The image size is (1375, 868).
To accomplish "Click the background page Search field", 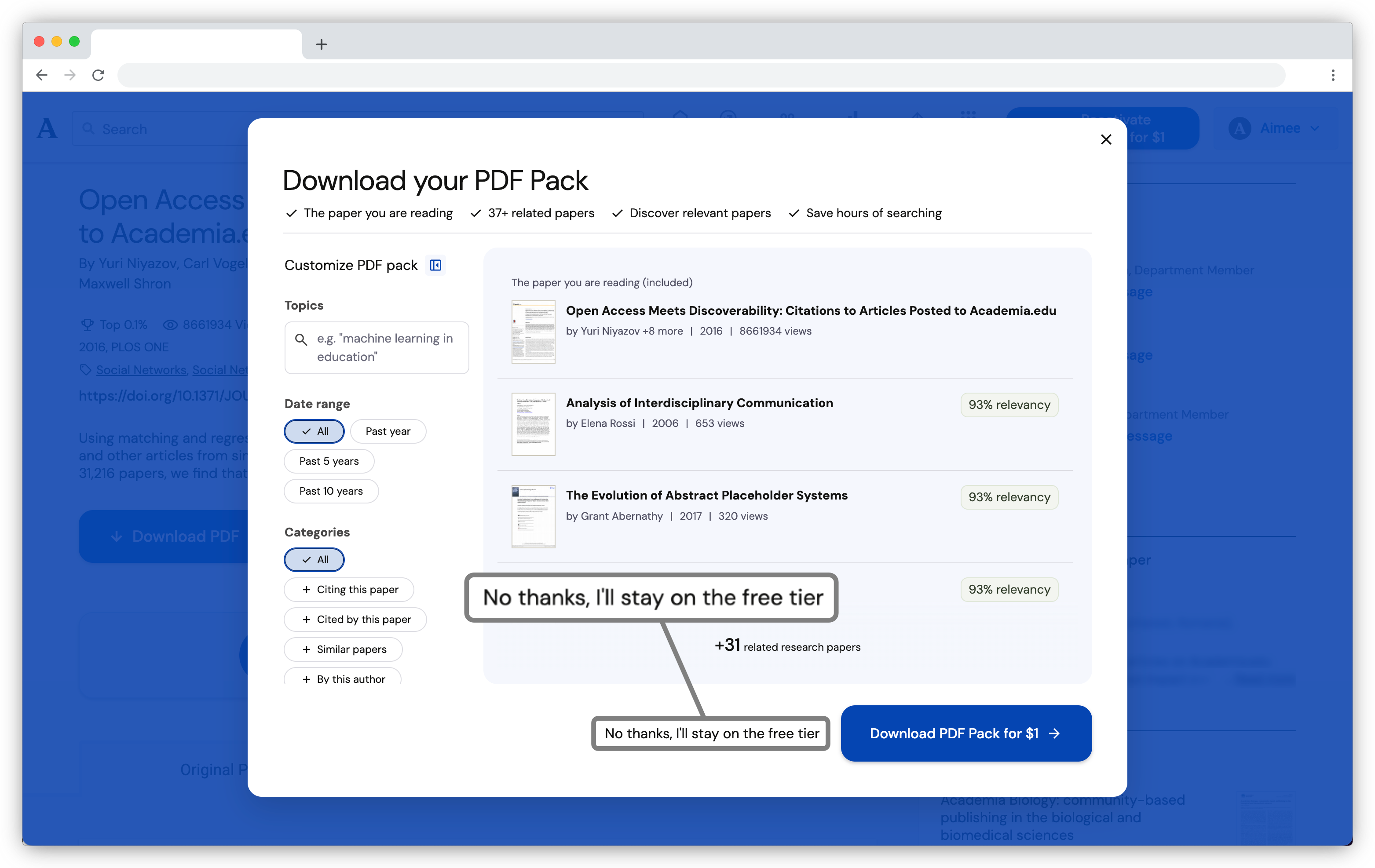I will 160,129.
